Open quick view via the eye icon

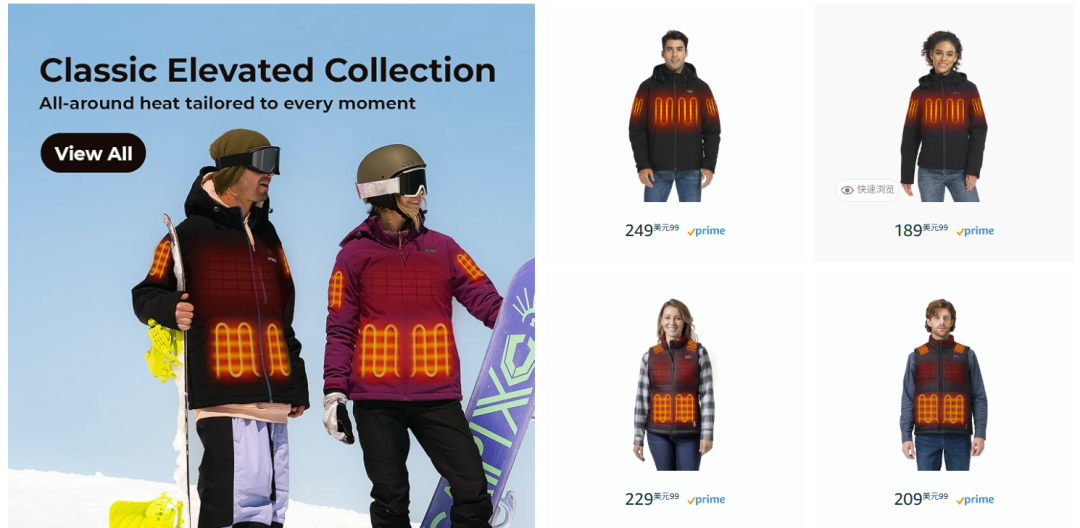click(x=847, y=190)
